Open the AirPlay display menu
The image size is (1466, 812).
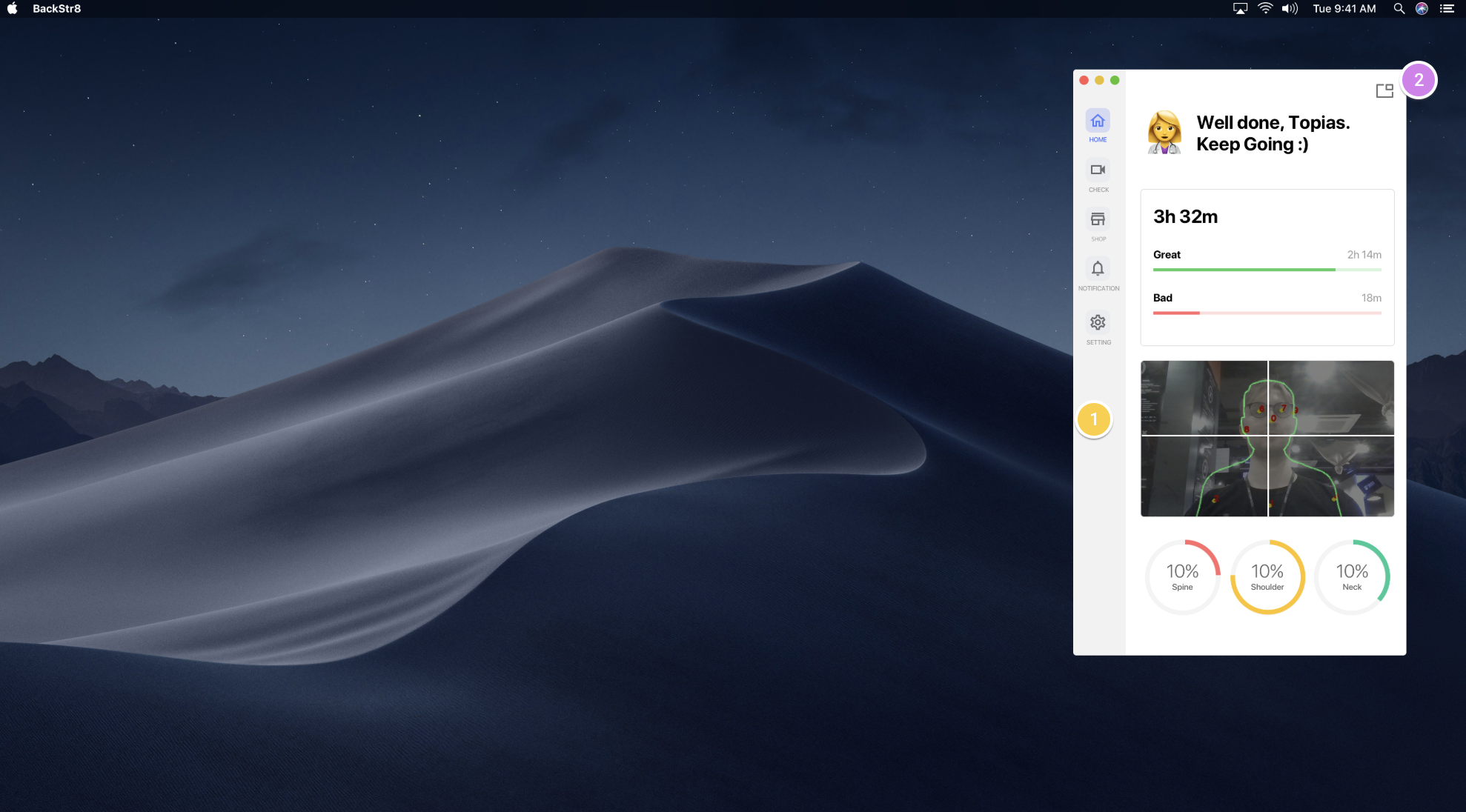[1240, 9]
